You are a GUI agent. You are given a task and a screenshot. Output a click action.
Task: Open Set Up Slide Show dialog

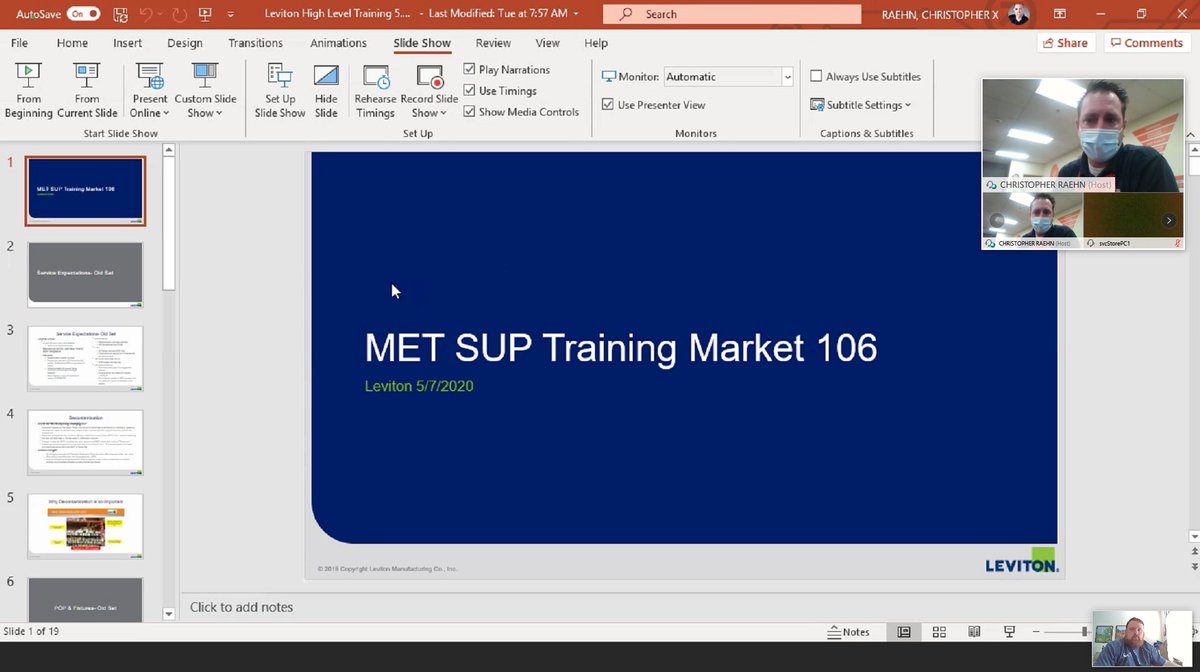click(x=280, y=90)
